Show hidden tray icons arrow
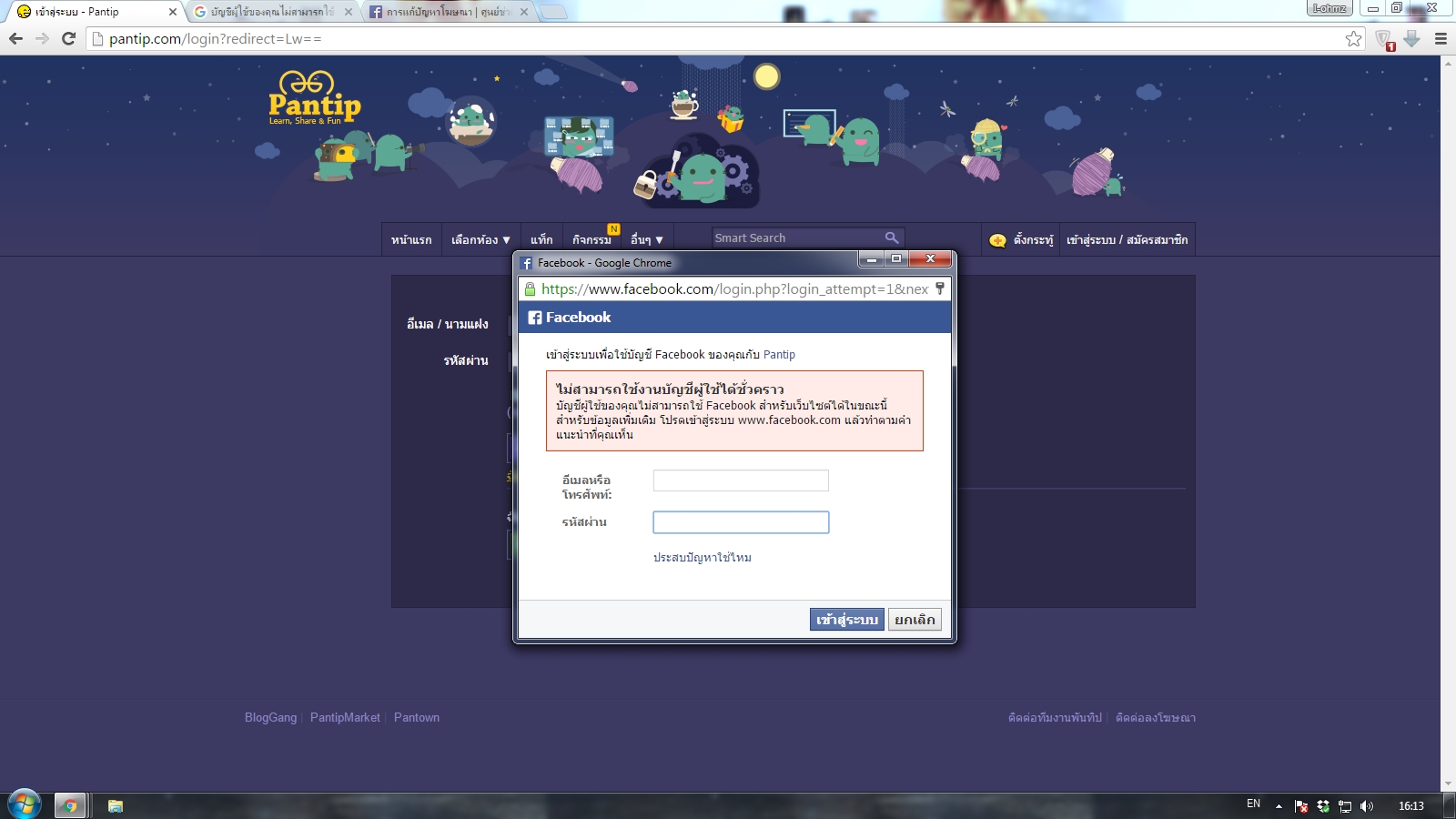Viewport: 1456px width, 819px height. (1279, 806)
